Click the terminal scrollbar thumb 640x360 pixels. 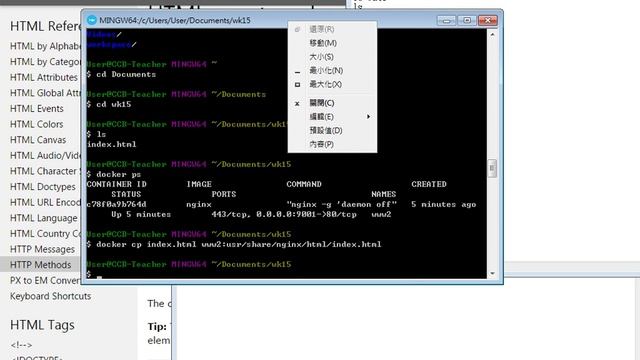tap(492, 168)
